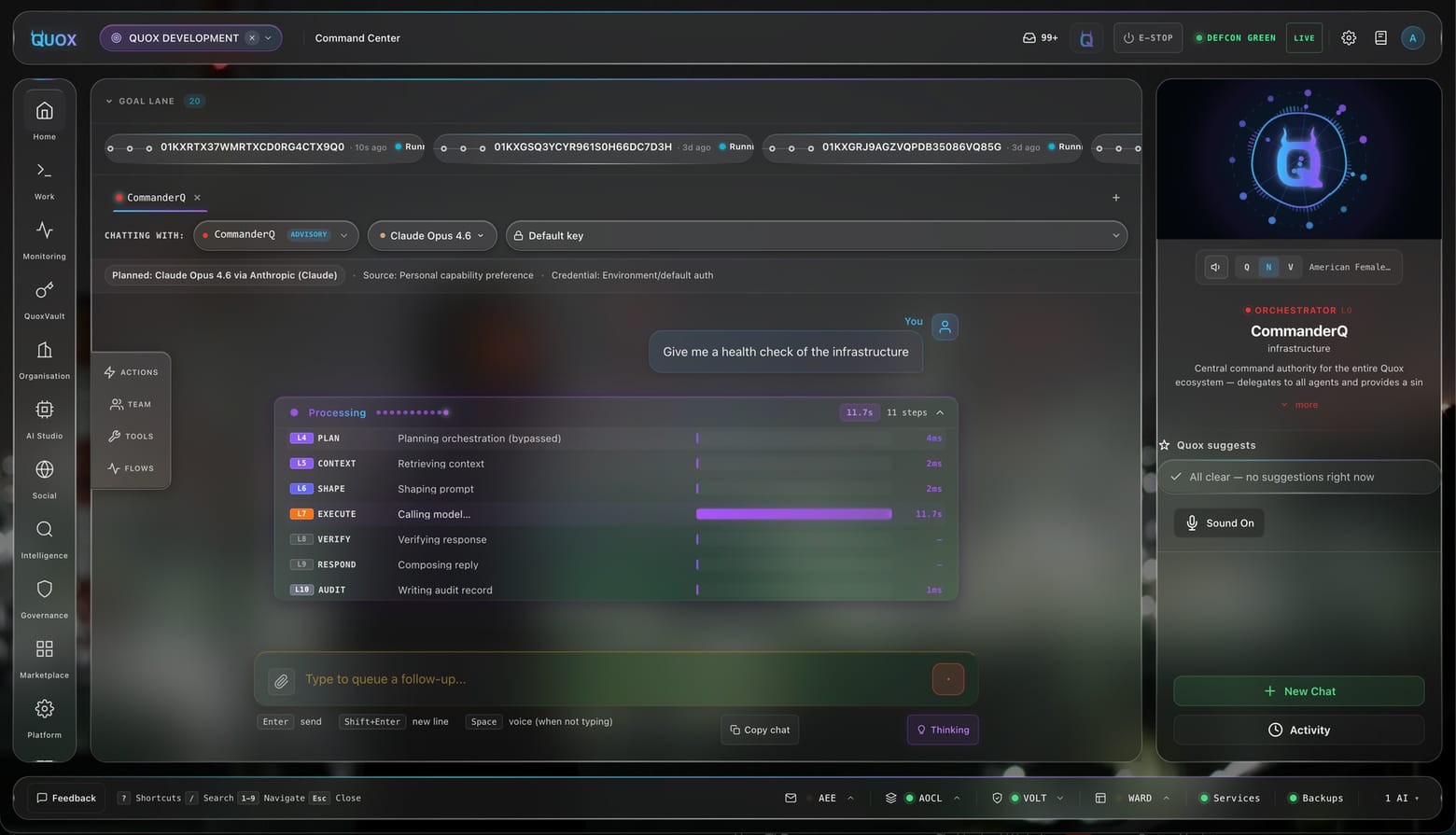Open goal 01KXGSQ3YCYR961S0H66DC7D3H
The image size is (1456, 835).
(x=595, y=147)
